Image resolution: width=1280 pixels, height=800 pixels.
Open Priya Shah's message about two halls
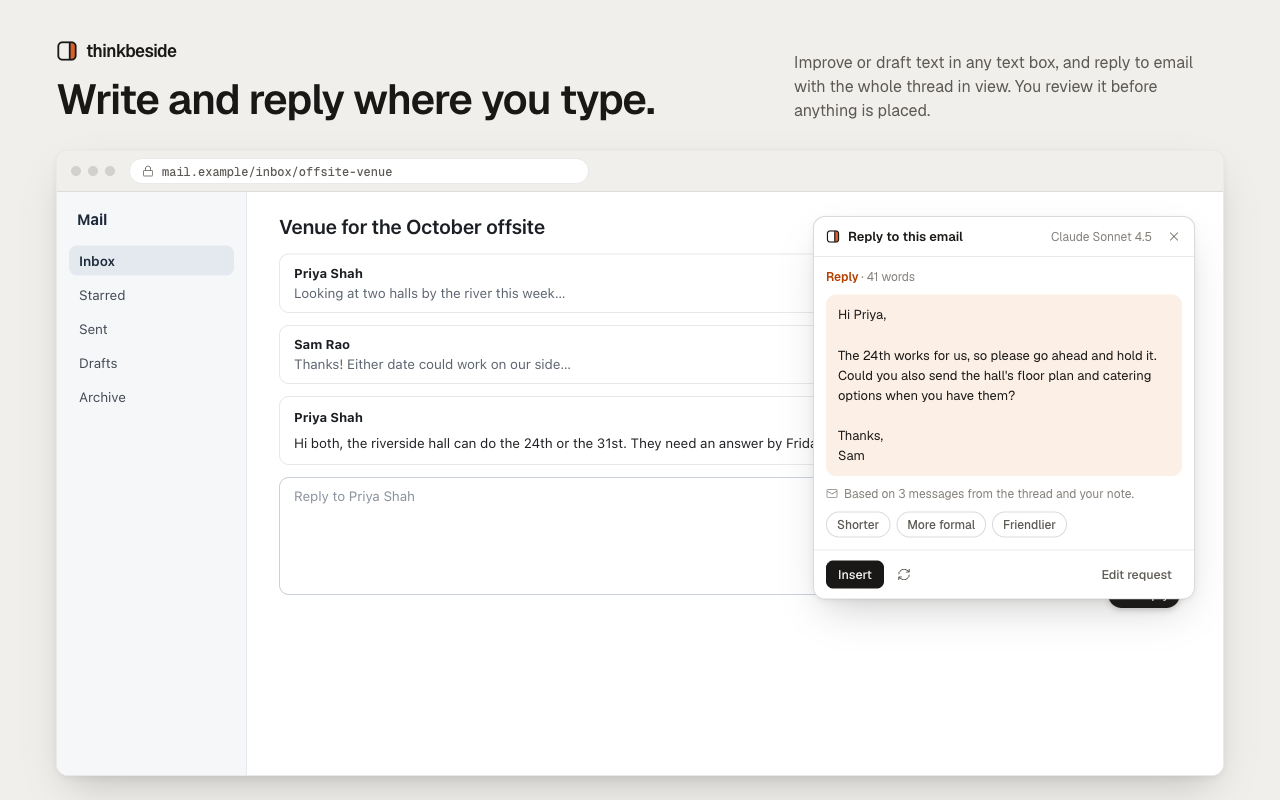[548, 283]
